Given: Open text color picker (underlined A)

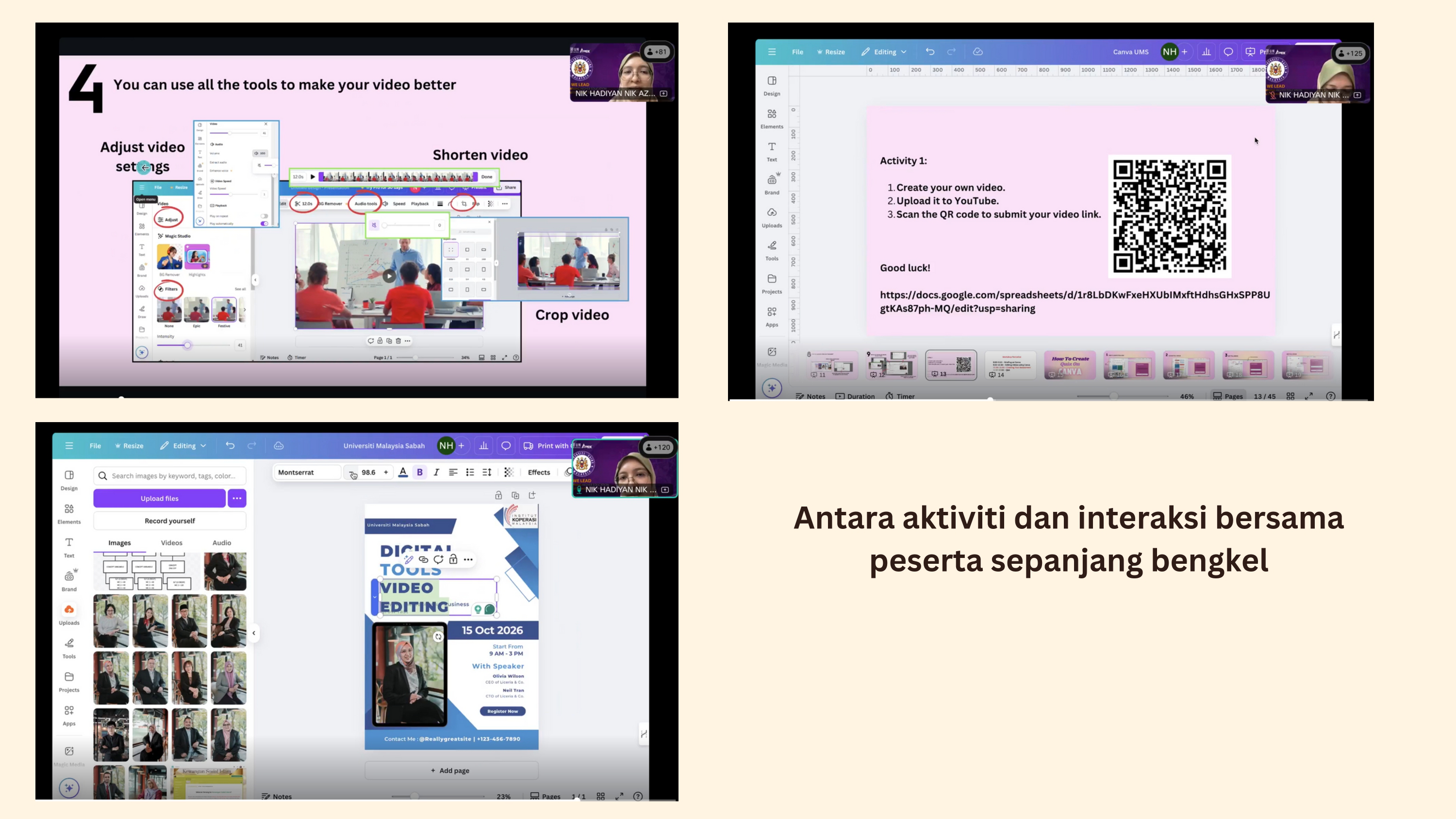Looking at the screenshot, I should point(403,472).
